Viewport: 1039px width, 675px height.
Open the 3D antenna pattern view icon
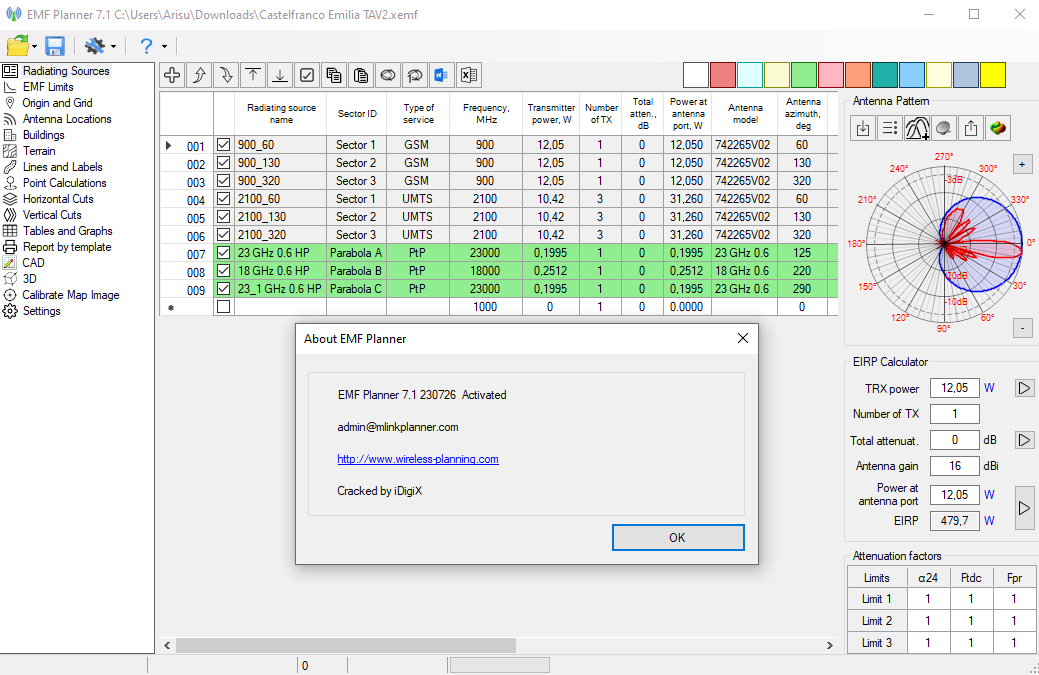click(998, 128)
